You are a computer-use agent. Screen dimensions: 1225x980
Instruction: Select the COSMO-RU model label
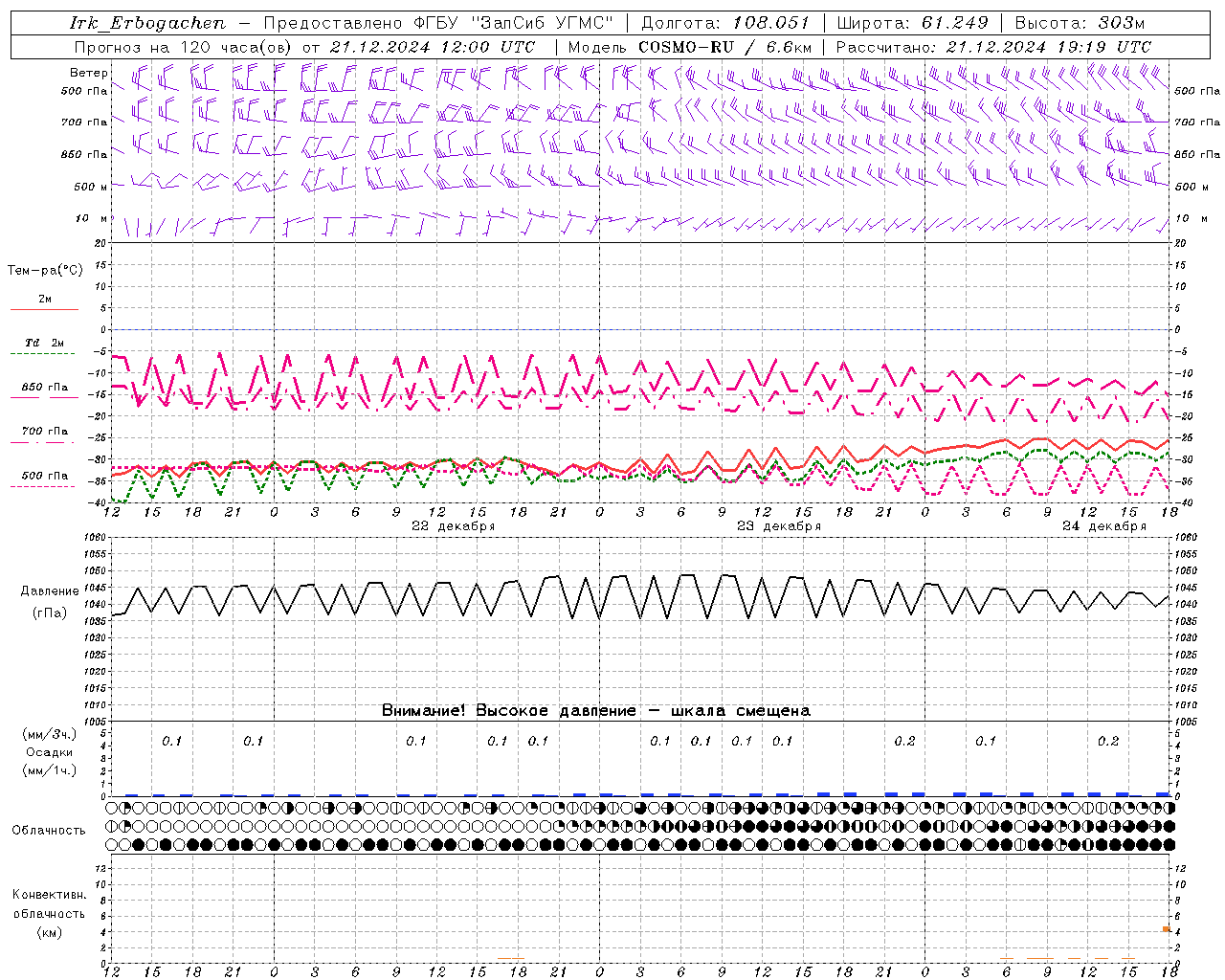686,47
